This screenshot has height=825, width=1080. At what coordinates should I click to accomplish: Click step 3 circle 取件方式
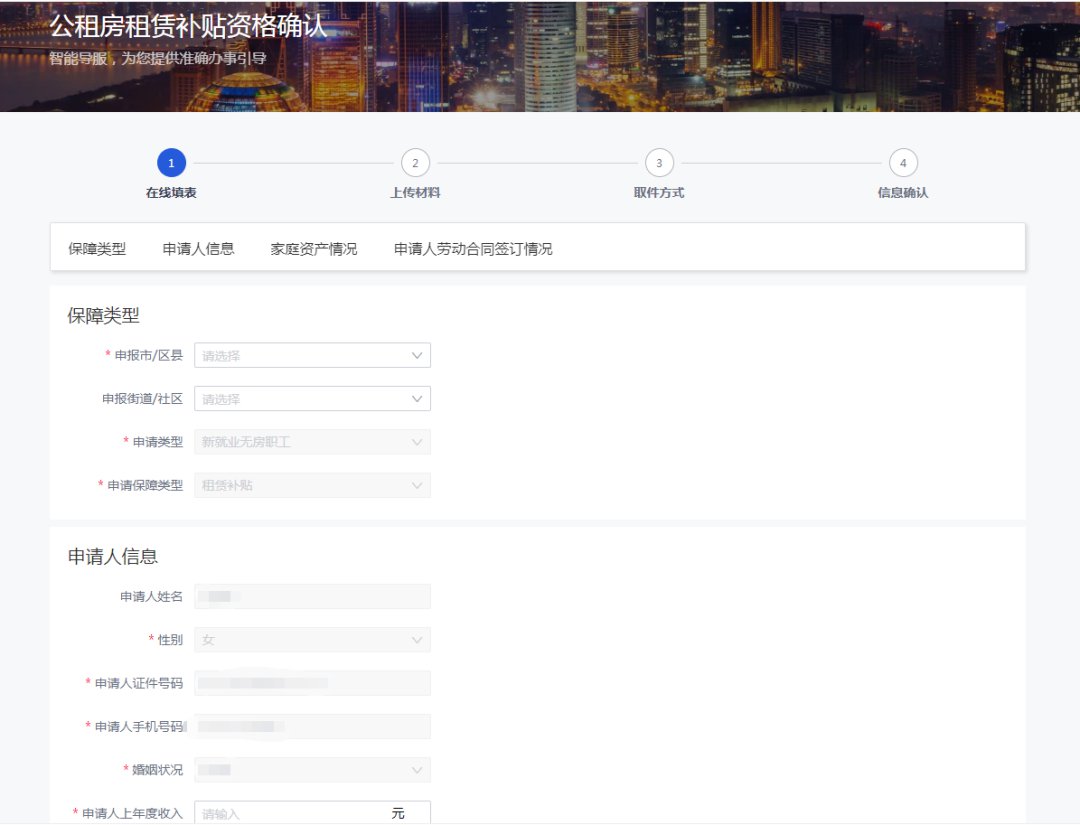click(659, 163)
